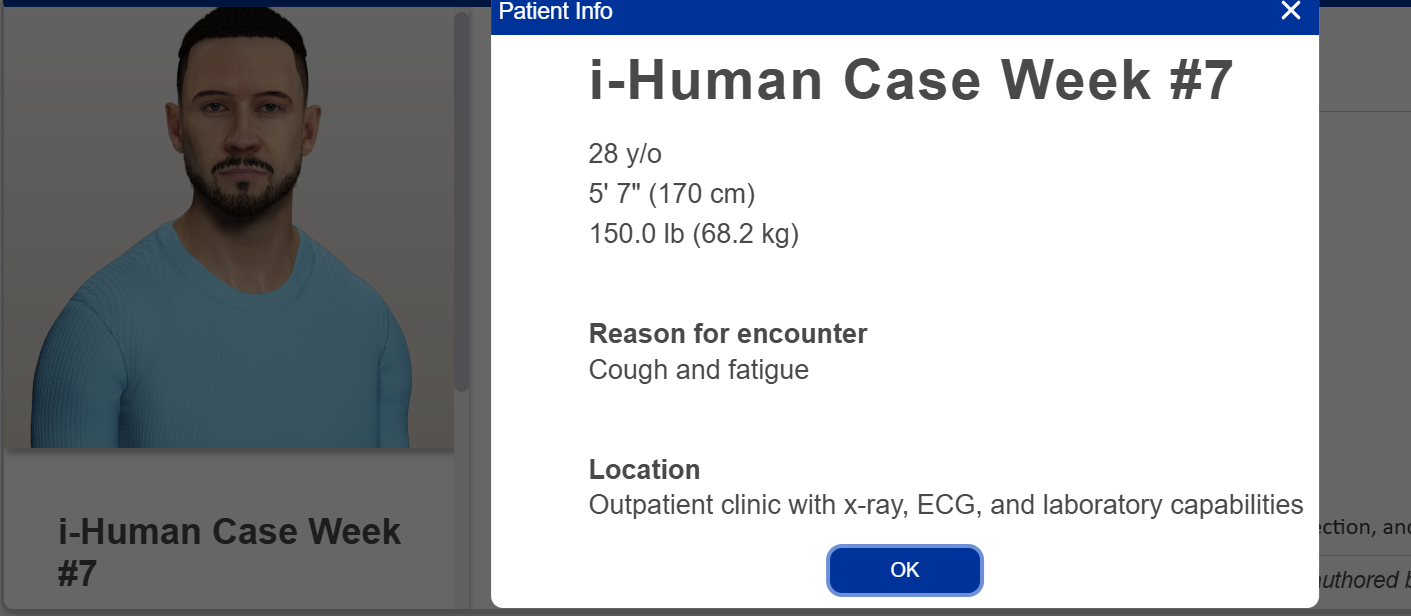Click the dialog heading i-Human Case Week #7
The width and height of the screenshot is (1411, 616).
pos(911,81)
